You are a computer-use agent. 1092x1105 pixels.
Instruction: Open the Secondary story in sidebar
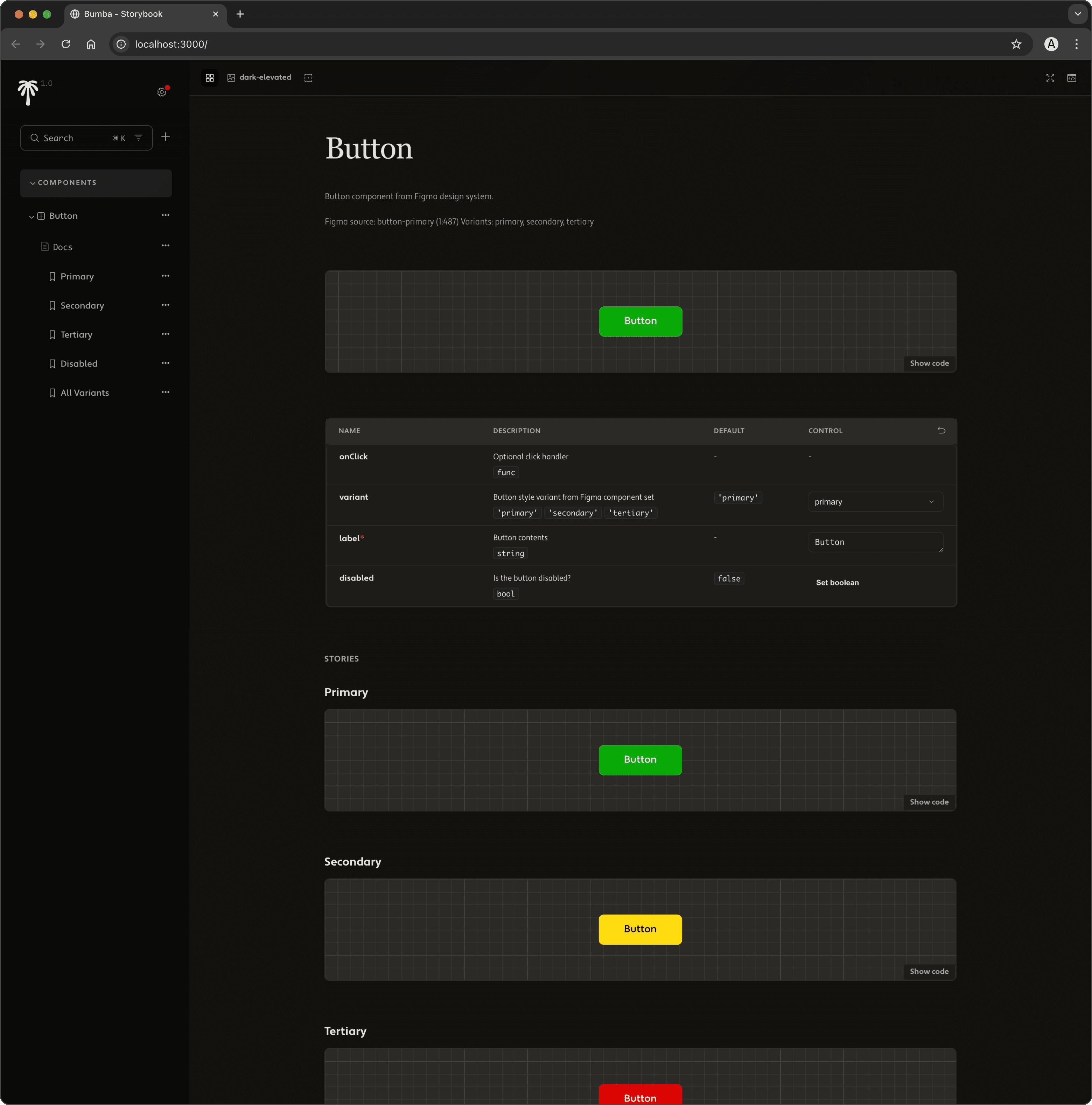pos(82,306)
